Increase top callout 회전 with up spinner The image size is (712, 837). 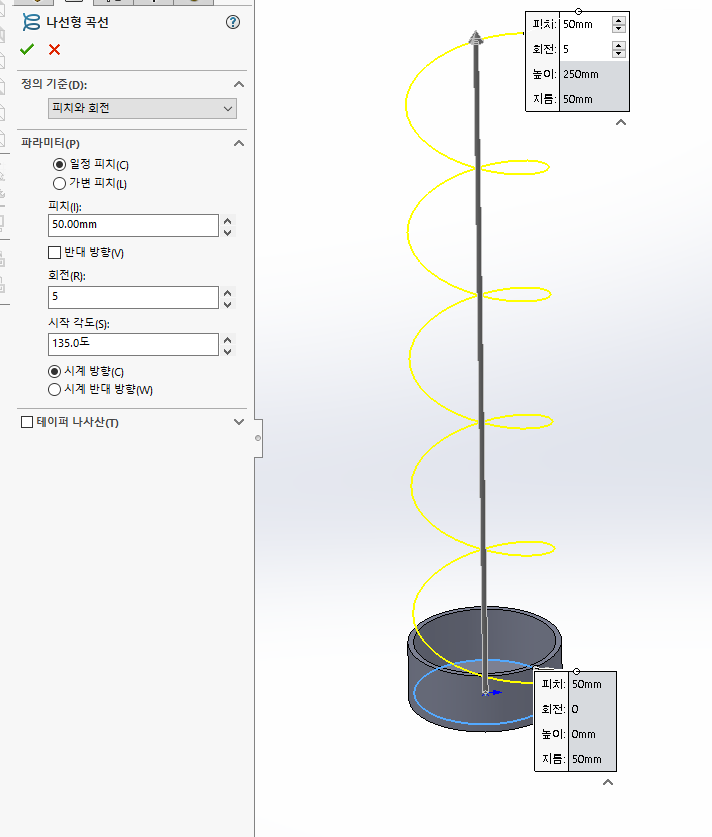(x=619, y=45)
